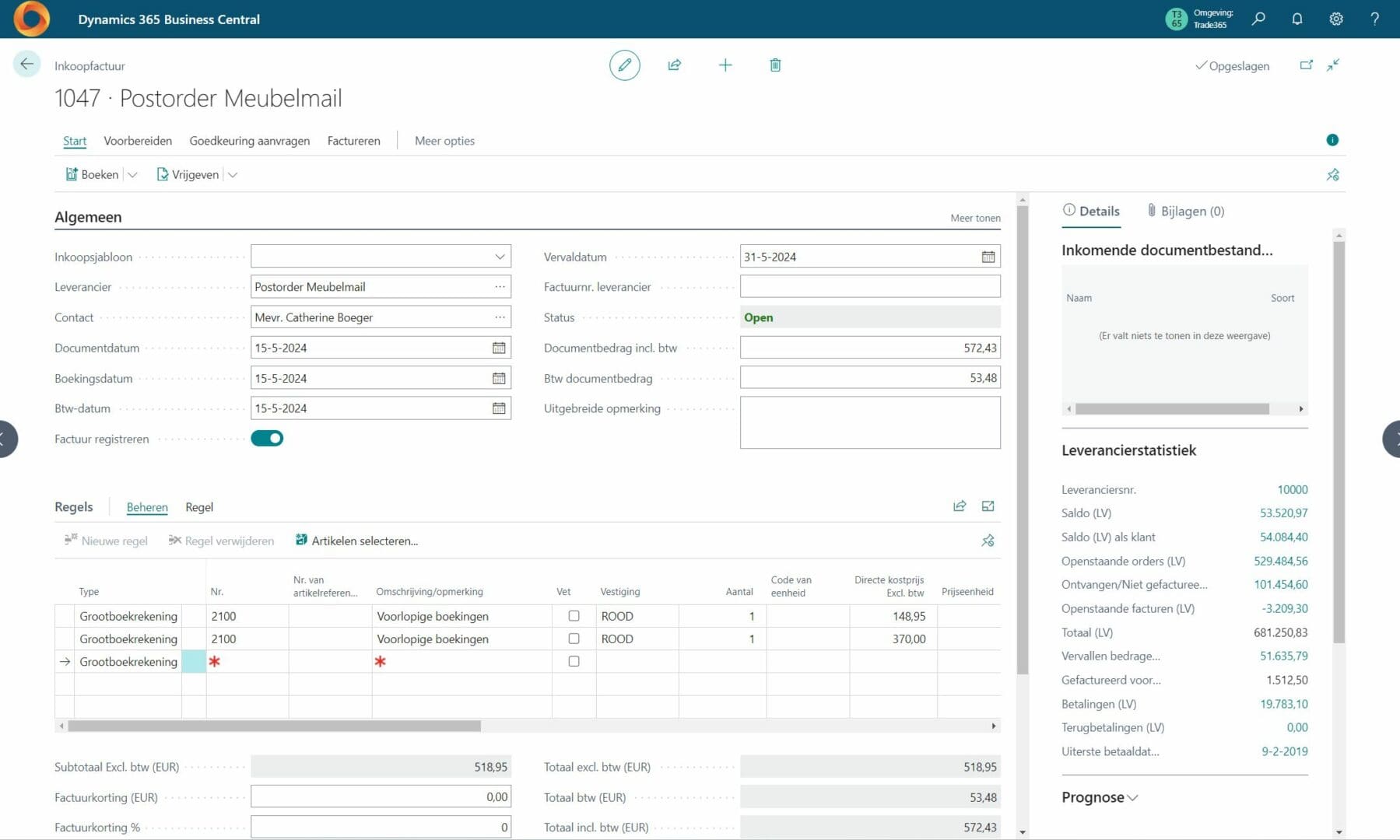The height and width of the screenshot is (840, 1400).
Task: Go to next record arrow
Action: tap(1391, 439)
